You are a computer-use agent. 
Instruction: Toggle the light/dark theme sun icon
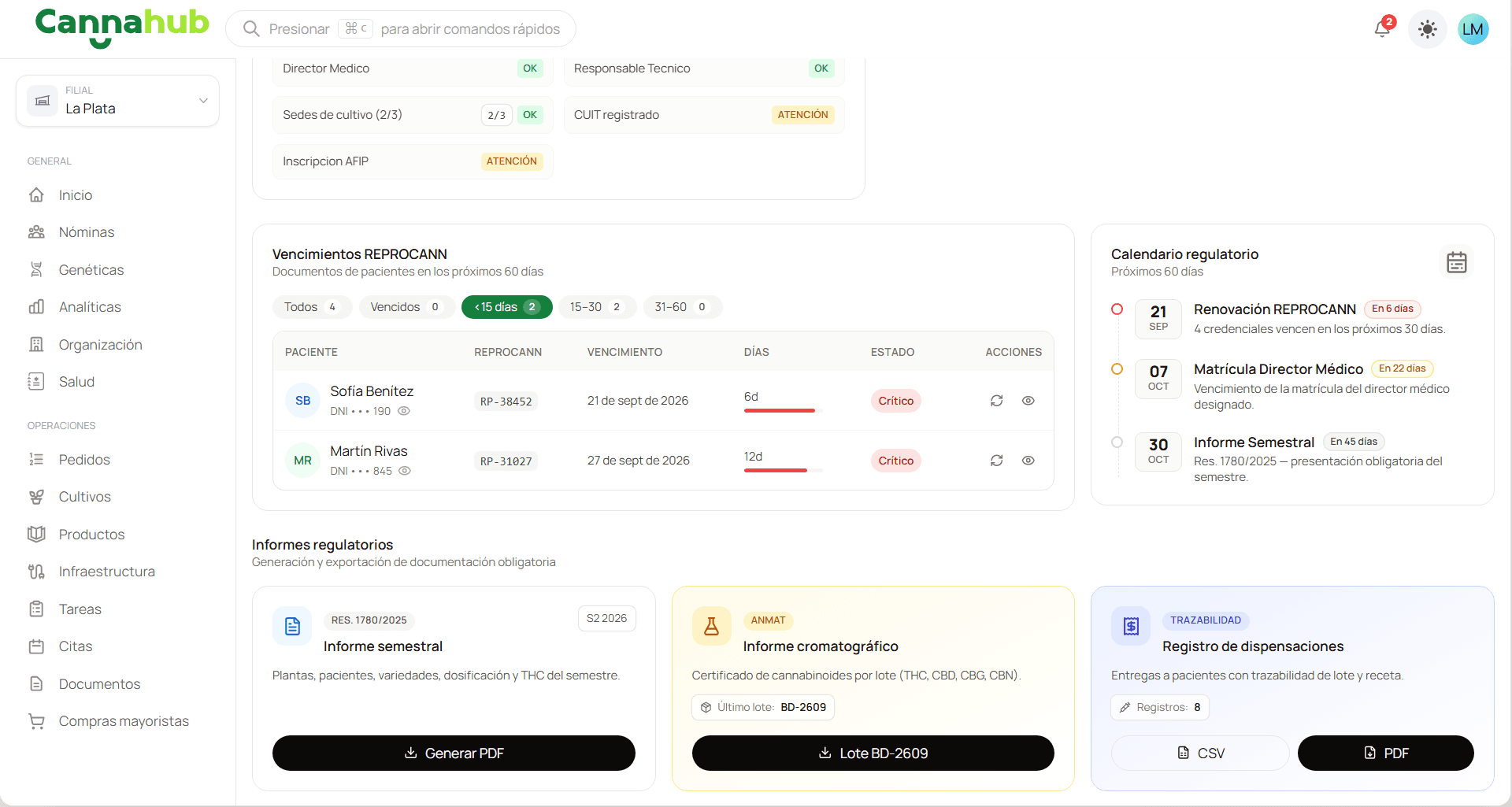[x=1427, y=29]
